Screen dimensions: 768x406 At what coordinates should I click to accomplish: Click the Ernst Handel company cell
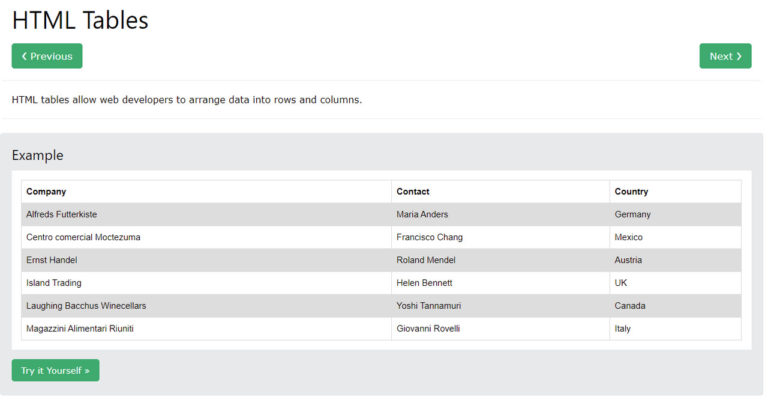click(52, 260)
